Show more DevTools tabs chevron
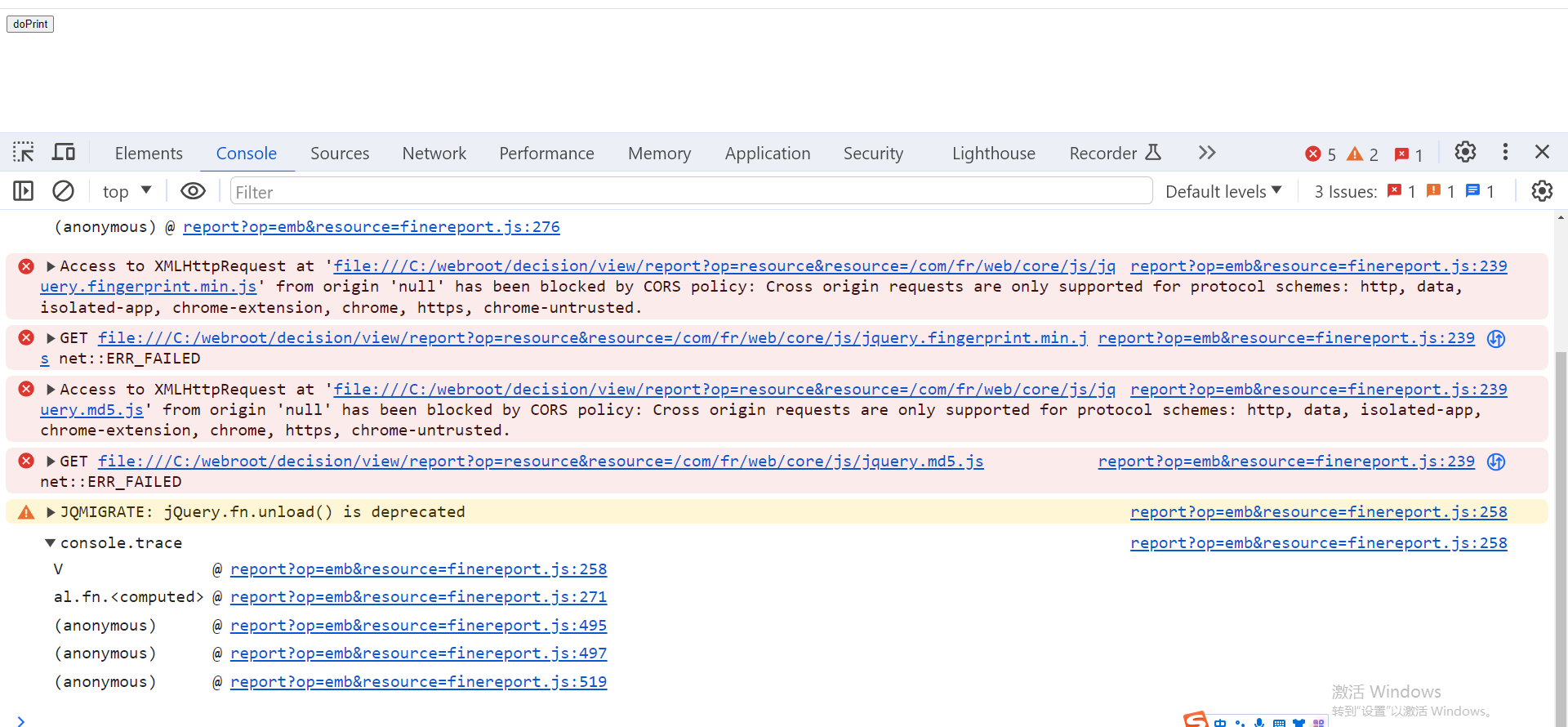This screenshot has height=727, width=1568. (x=1207, y=153)
